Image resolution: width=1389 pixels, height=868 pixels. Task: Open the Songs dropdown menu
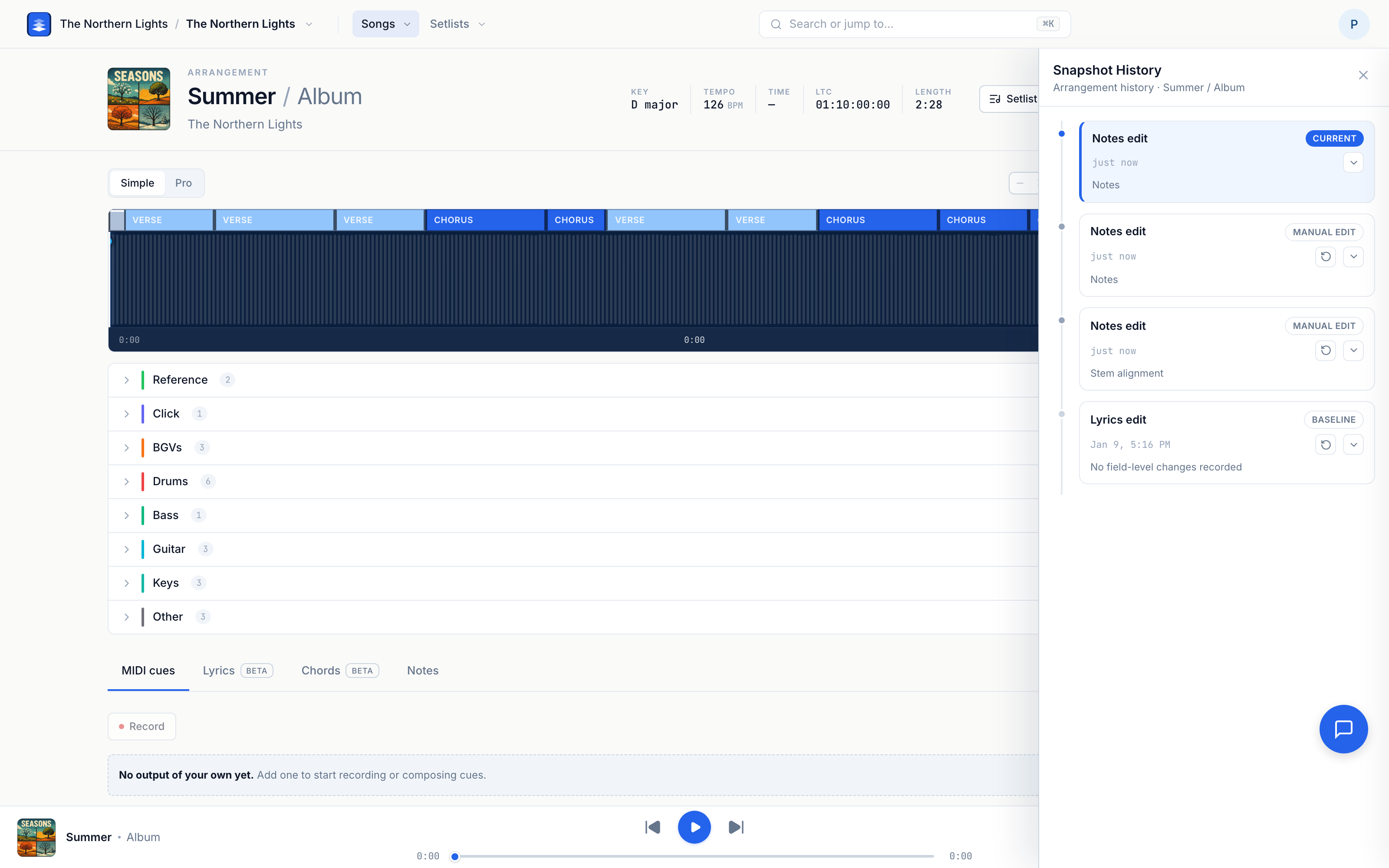[x=385, y=24]
